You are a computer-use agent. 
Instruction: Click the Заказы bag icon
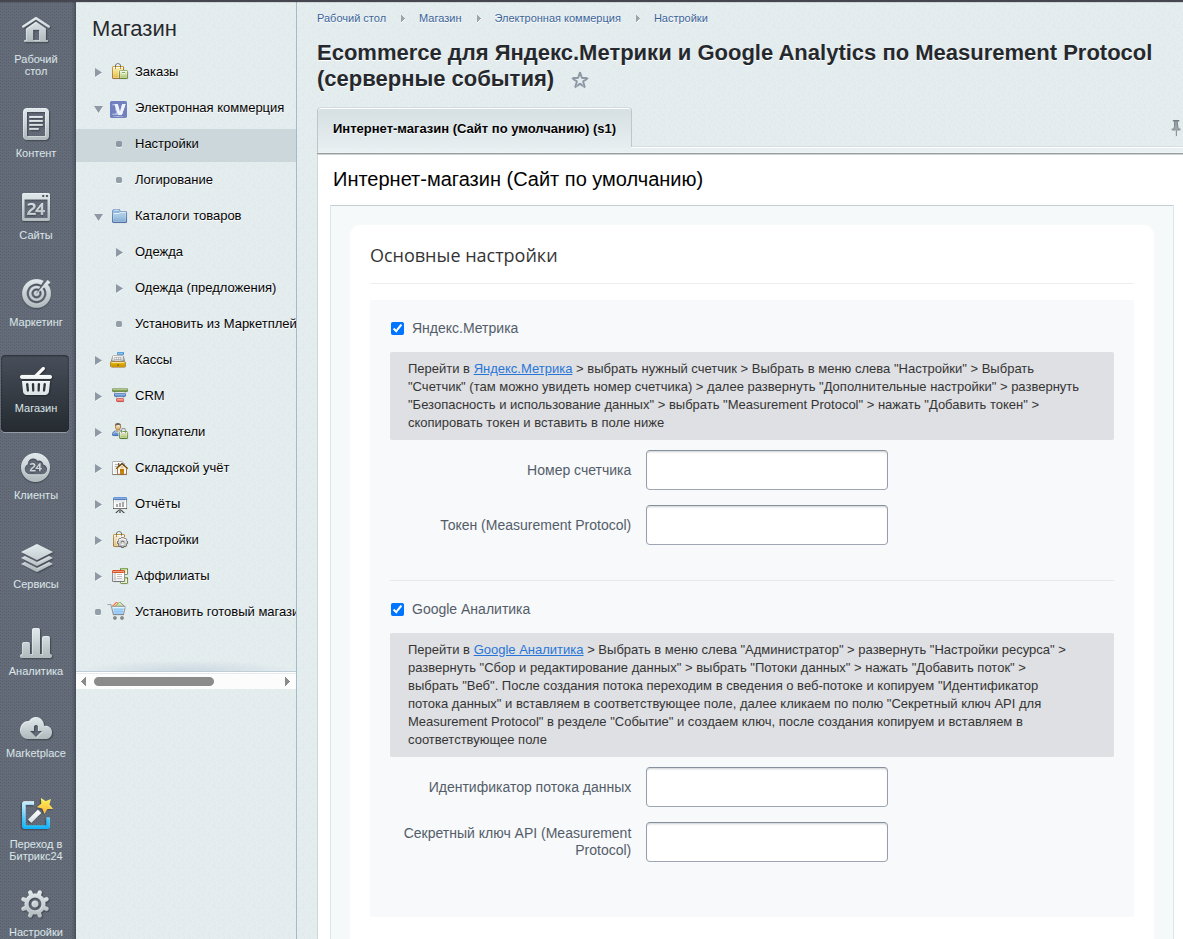pyautogui.click(x=119, y=72)
